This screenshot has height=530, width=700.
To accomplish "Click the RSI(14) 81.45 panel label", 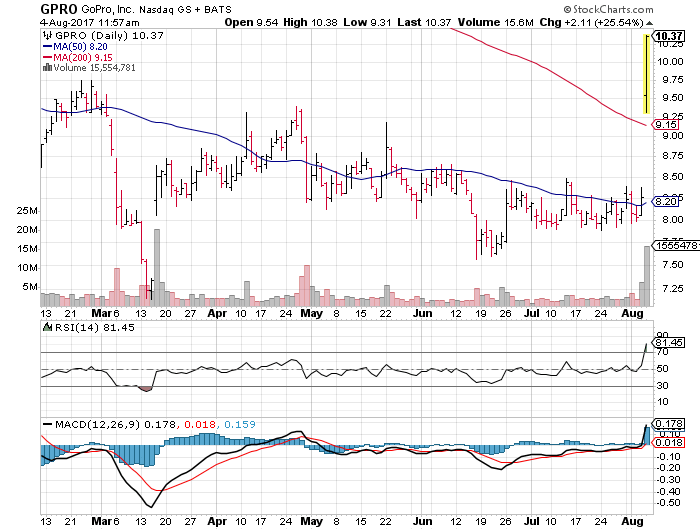I will pos(95,327).
